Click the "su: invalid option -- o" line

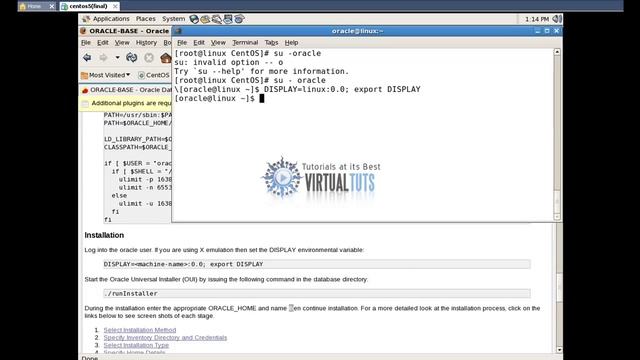pyautogui.click(x=229, y=62)
